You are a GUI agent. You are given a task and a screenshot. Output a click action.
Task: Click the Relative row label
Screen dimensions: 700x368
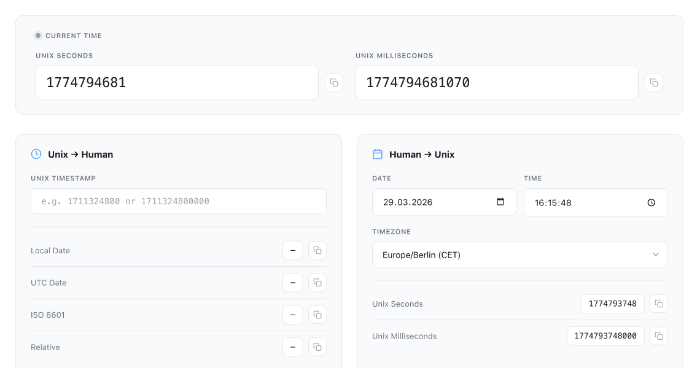[x=45, y=347]
